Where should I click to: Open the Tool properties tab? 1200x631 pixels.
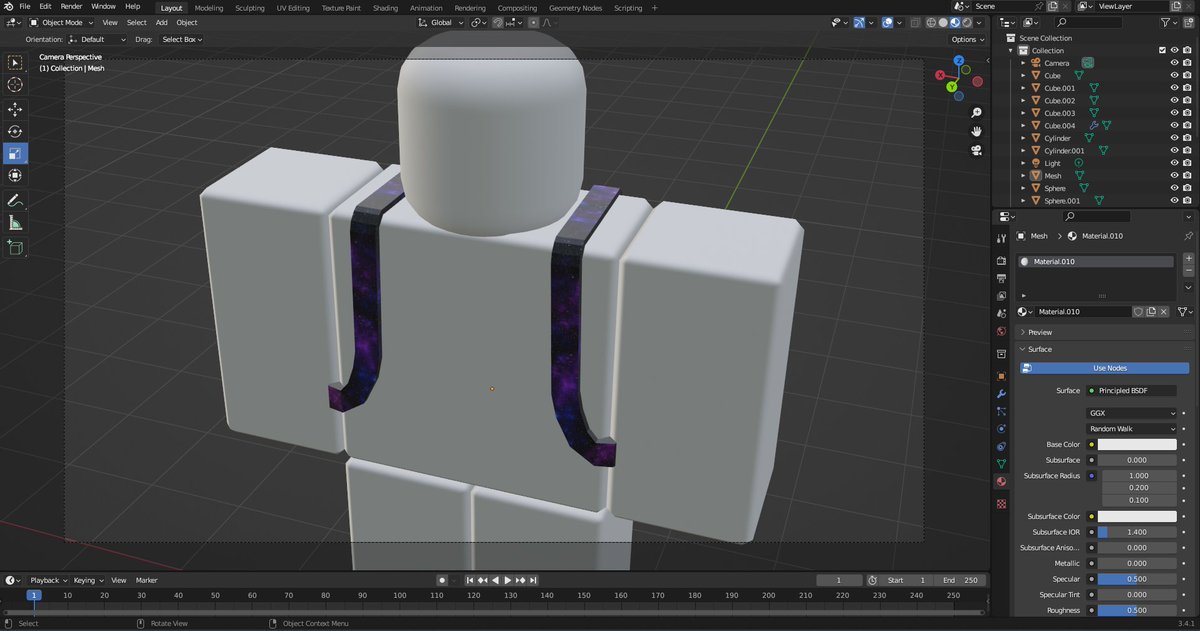click(x=1001, y=238)
